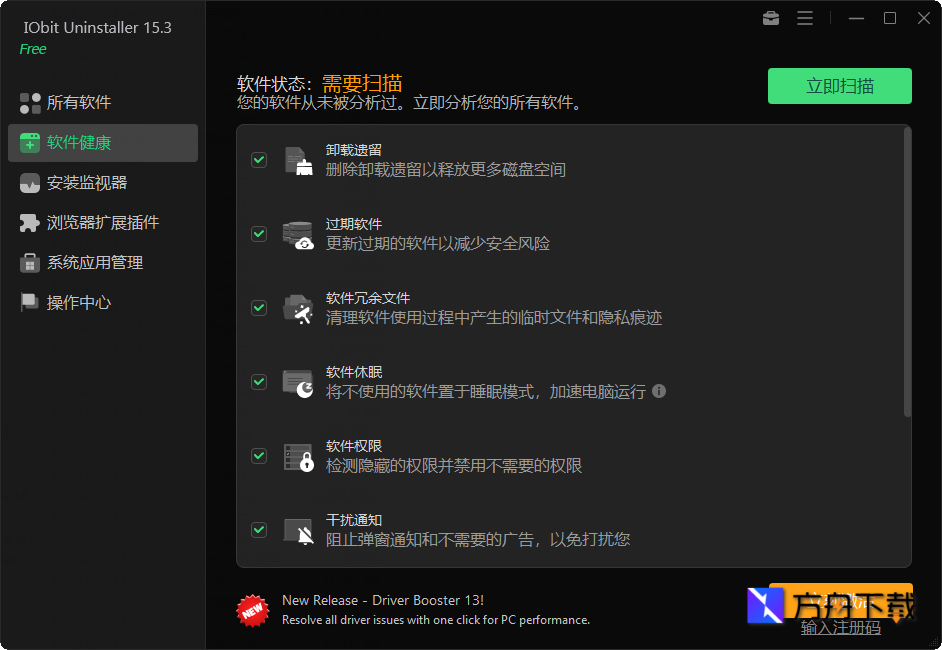The width and height of the screenshot is (942, 650).
Task: Click the 输入注册码 link
Action: (843, 627)
